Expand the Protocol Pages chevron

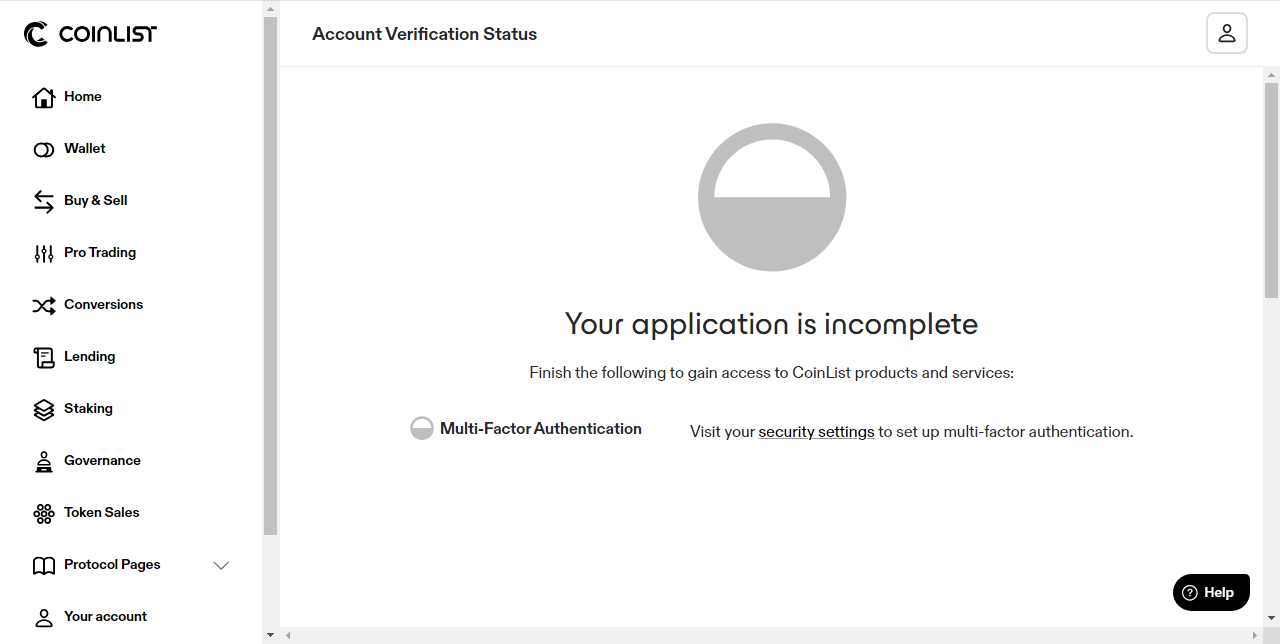tap(222, 565)
